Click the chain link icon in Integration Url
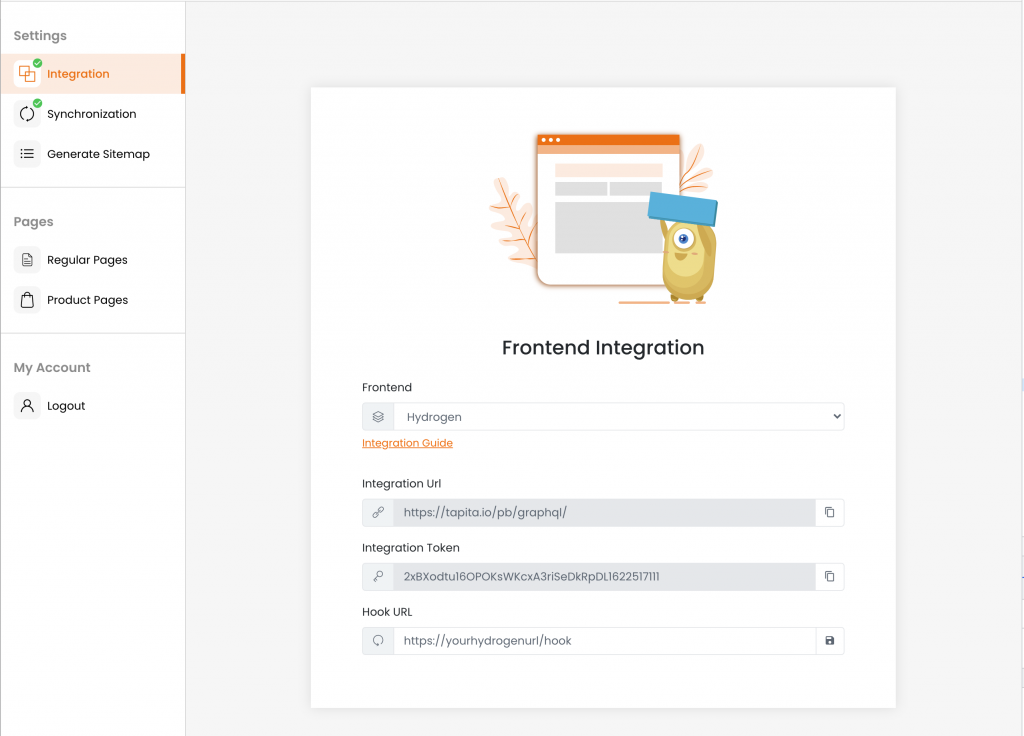Image resolution: width=1024 pixels, height=736 pixels. tap(378, 513)
